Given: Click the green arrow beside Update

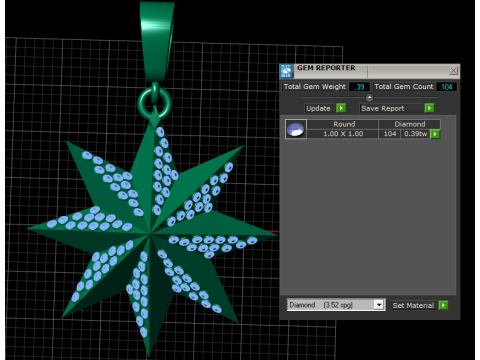Looking at the screenshot, I should (341, 108).
